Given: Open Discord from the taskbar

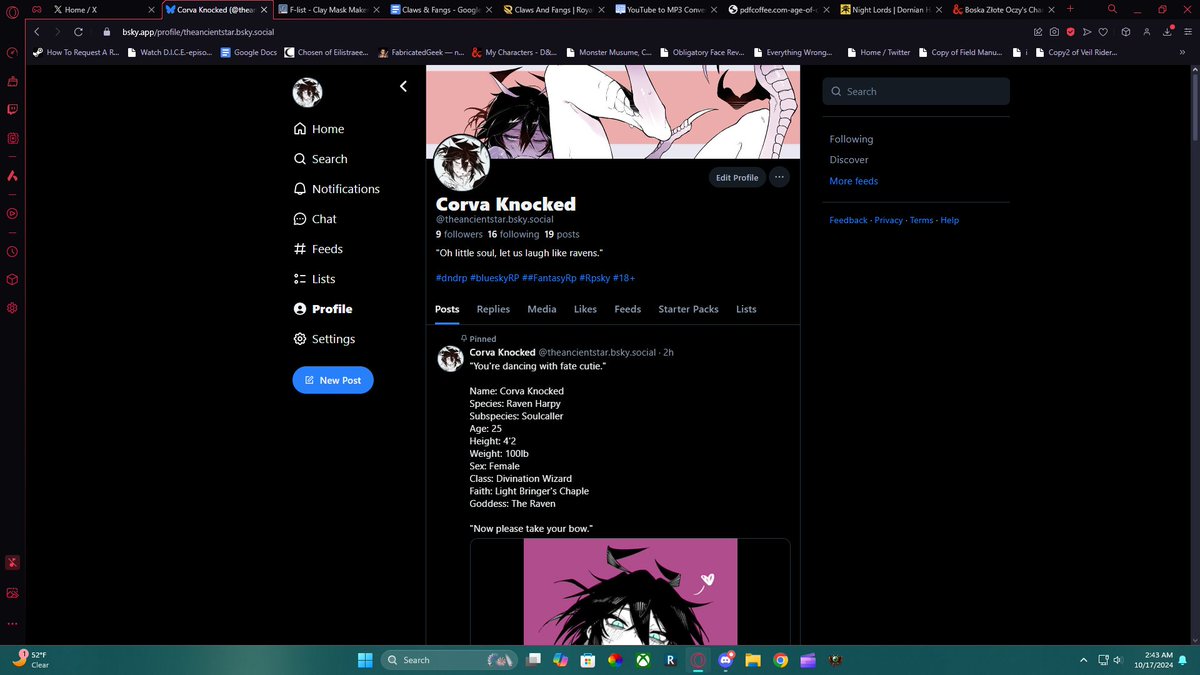Looking at the screenshot, I should pyautogui.click(x=726, y=660).
